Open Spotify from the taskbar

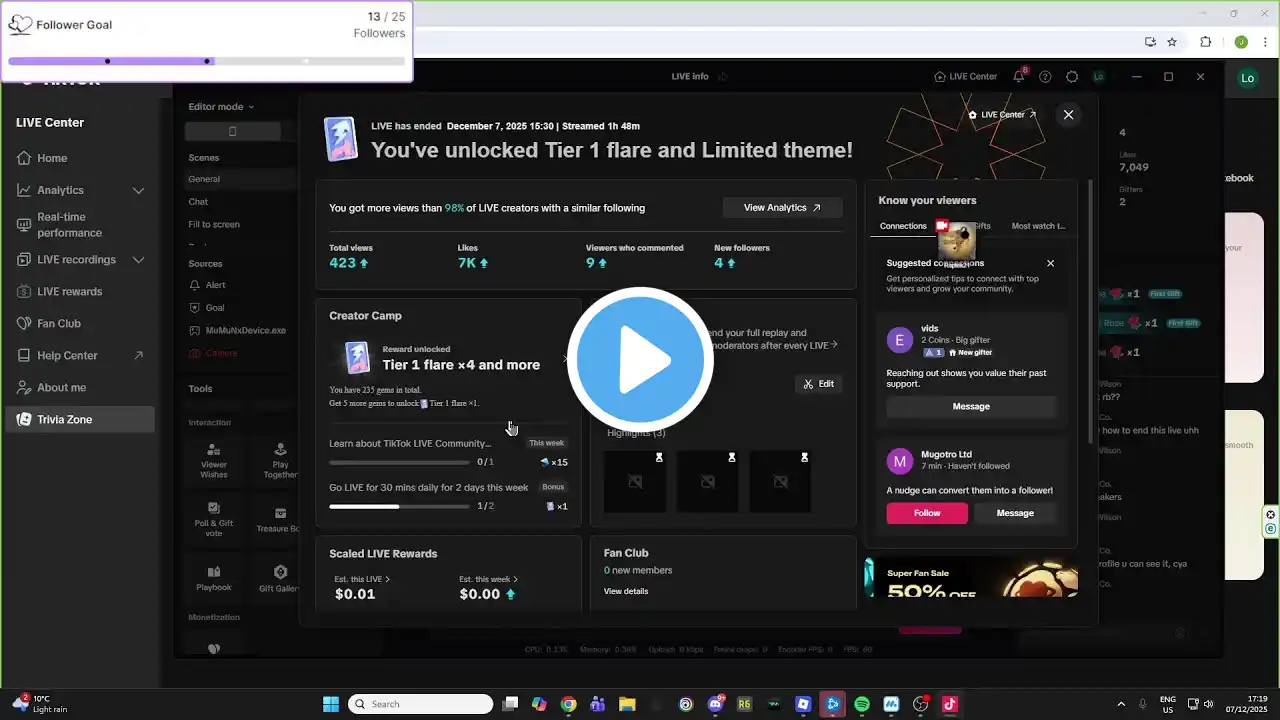coord(862,704)
